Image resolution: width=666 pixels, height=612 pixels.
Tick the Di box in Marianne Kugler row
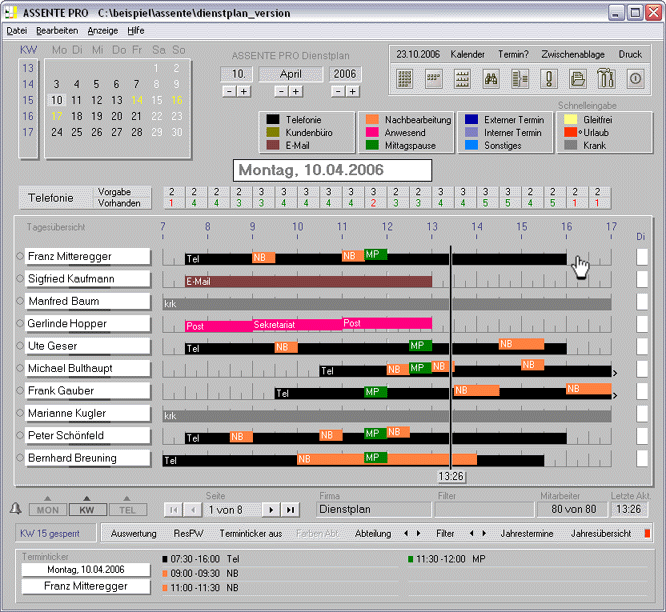click(642, 414)
